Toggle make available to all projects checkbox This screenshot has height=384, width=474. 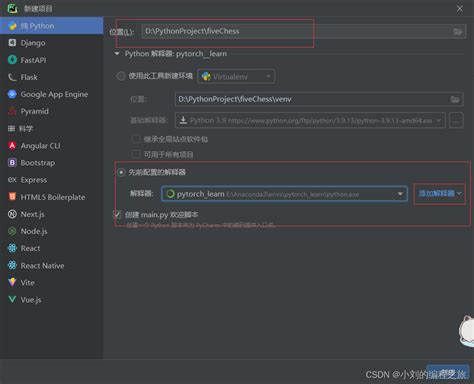[x=136, y=154]
